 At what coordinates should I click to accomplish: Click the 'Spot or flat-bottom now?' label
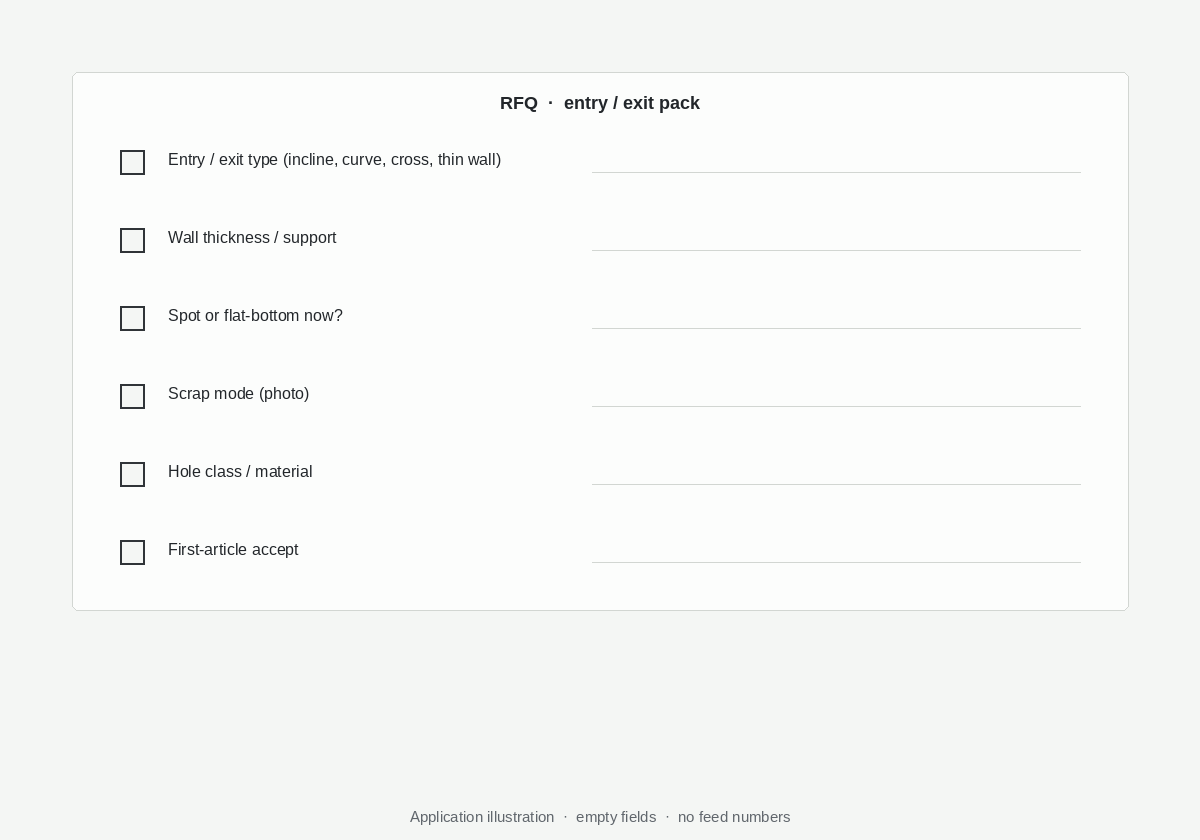(255, 316)
